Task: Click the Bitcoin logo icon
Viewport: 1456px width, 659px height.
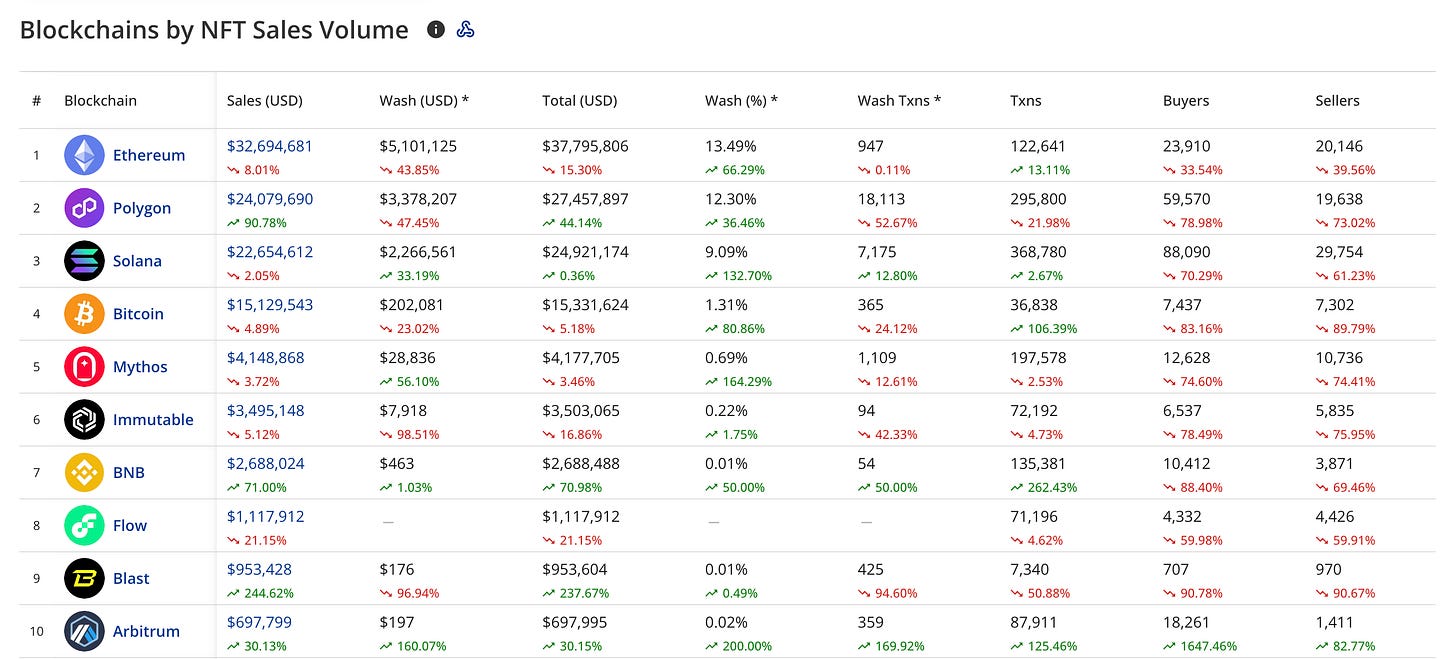Action: 84,314
